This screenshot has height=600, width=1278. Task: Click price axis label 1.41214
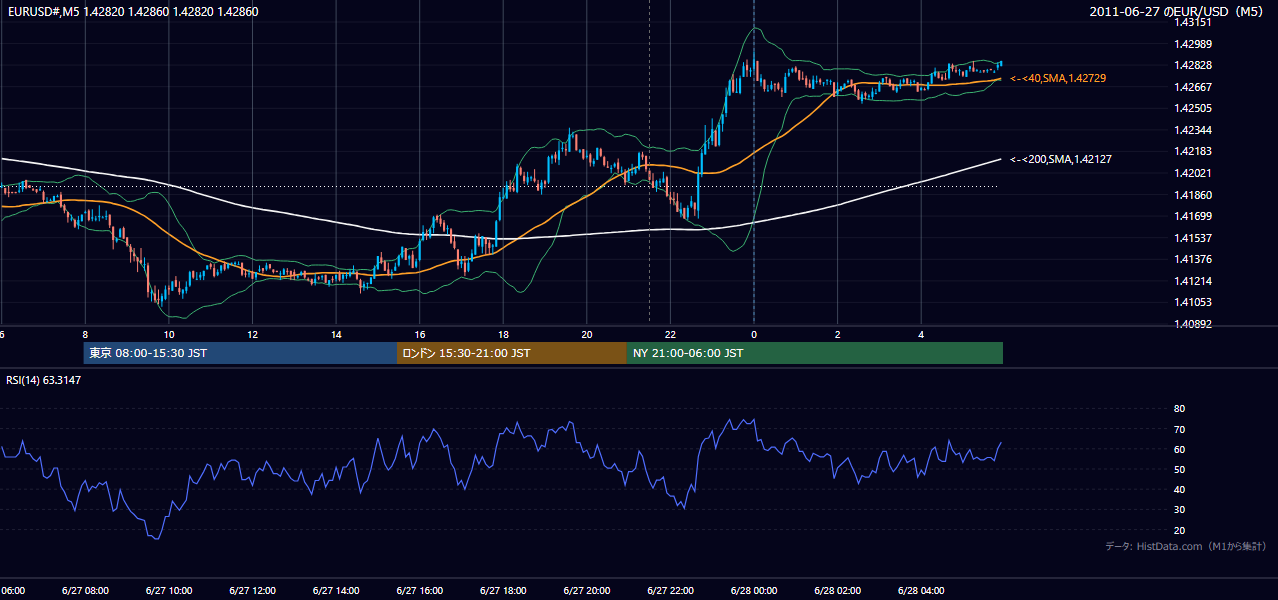click(x=1193, y=281)
